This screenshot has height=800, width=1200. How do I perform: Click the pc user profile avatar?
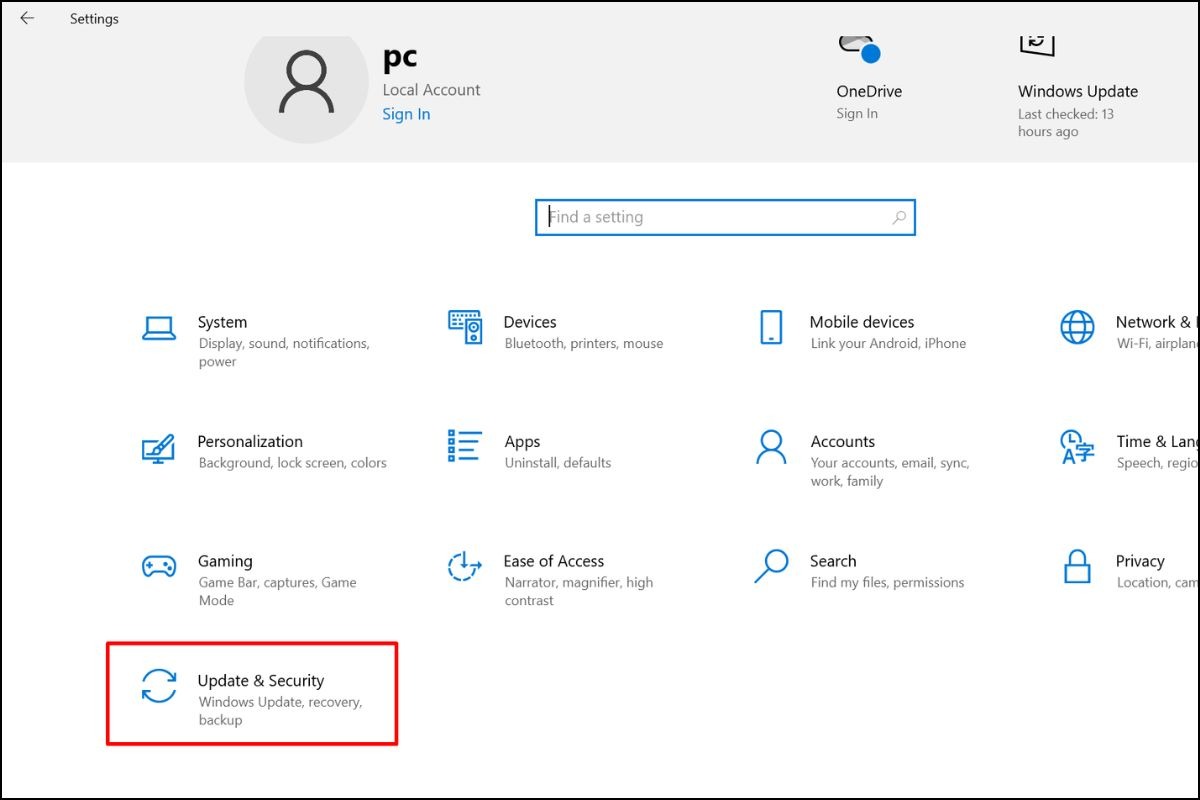[306, 84]
